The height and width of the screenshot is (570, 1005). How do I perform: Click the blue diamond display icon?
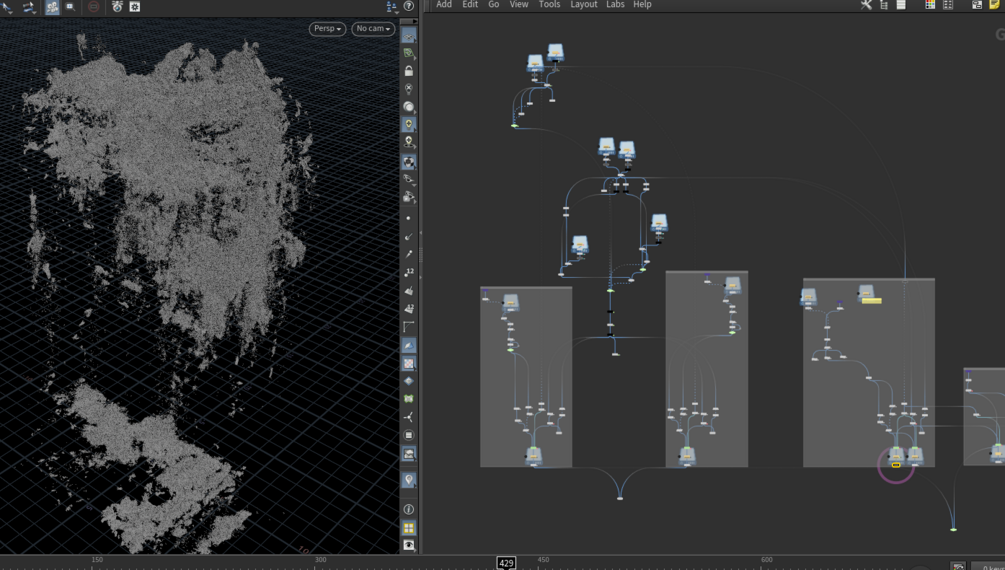pos(408,381)
